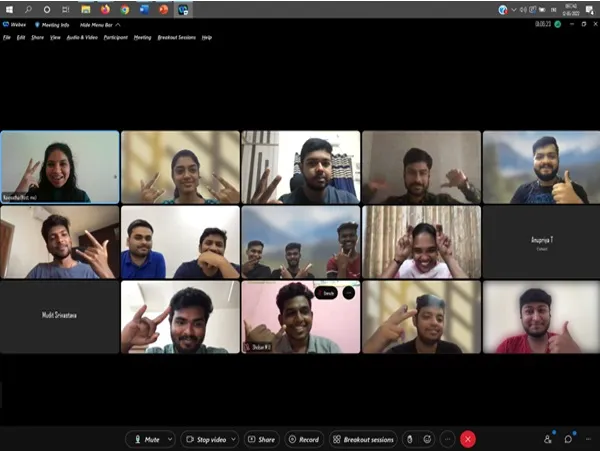Open the Participants panel icon
Viewport: 600px width, 451px height.
click(x=548, y=439)
